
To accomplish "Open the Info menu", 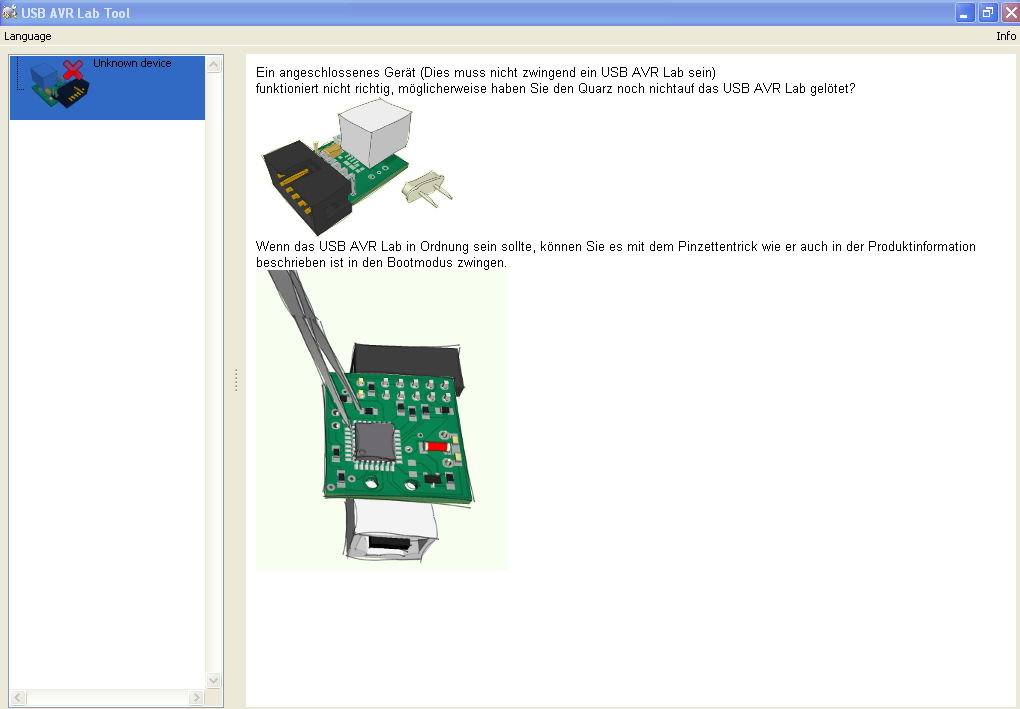I will pyautogui.click(x=1006, y=36).
